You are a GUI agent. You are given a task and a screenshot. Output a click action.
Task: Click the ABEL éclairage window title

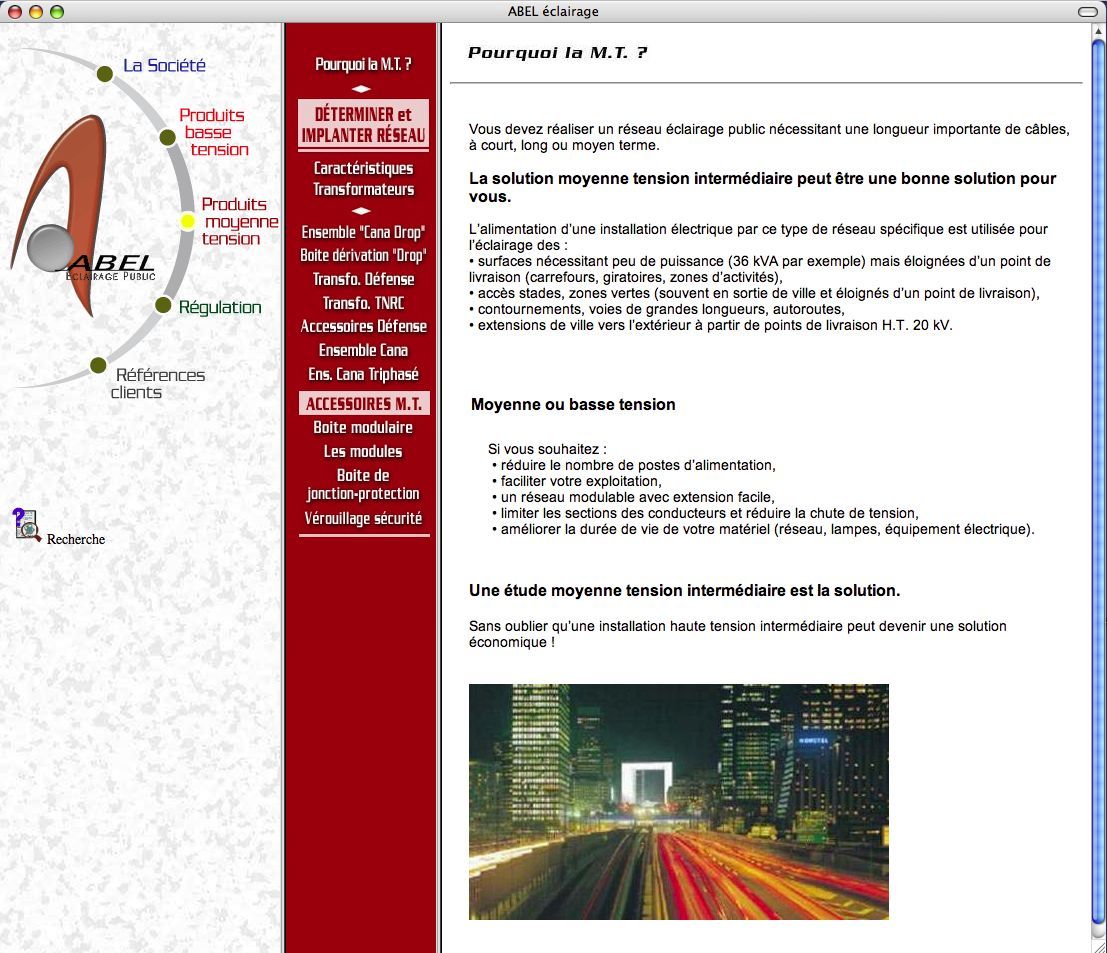coord(554,11)
